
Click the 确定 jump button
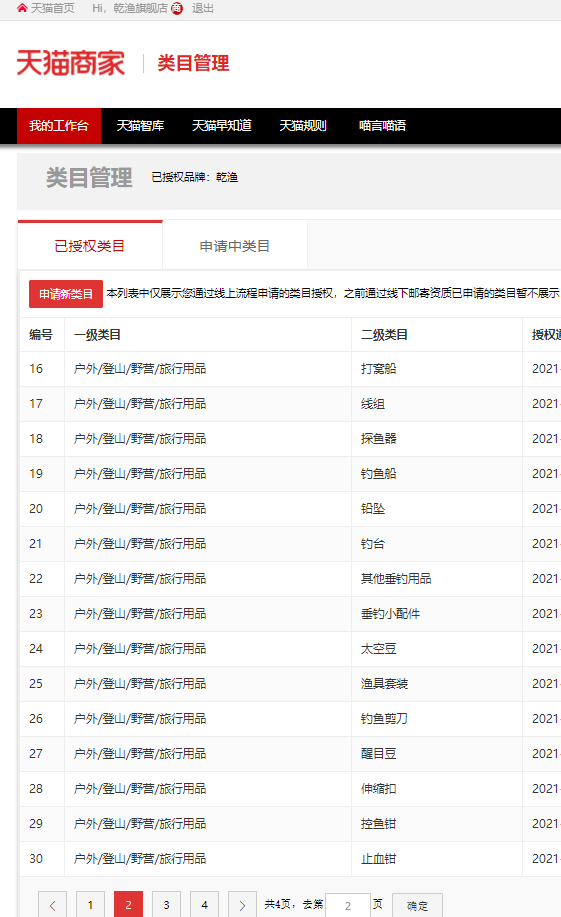417,905
